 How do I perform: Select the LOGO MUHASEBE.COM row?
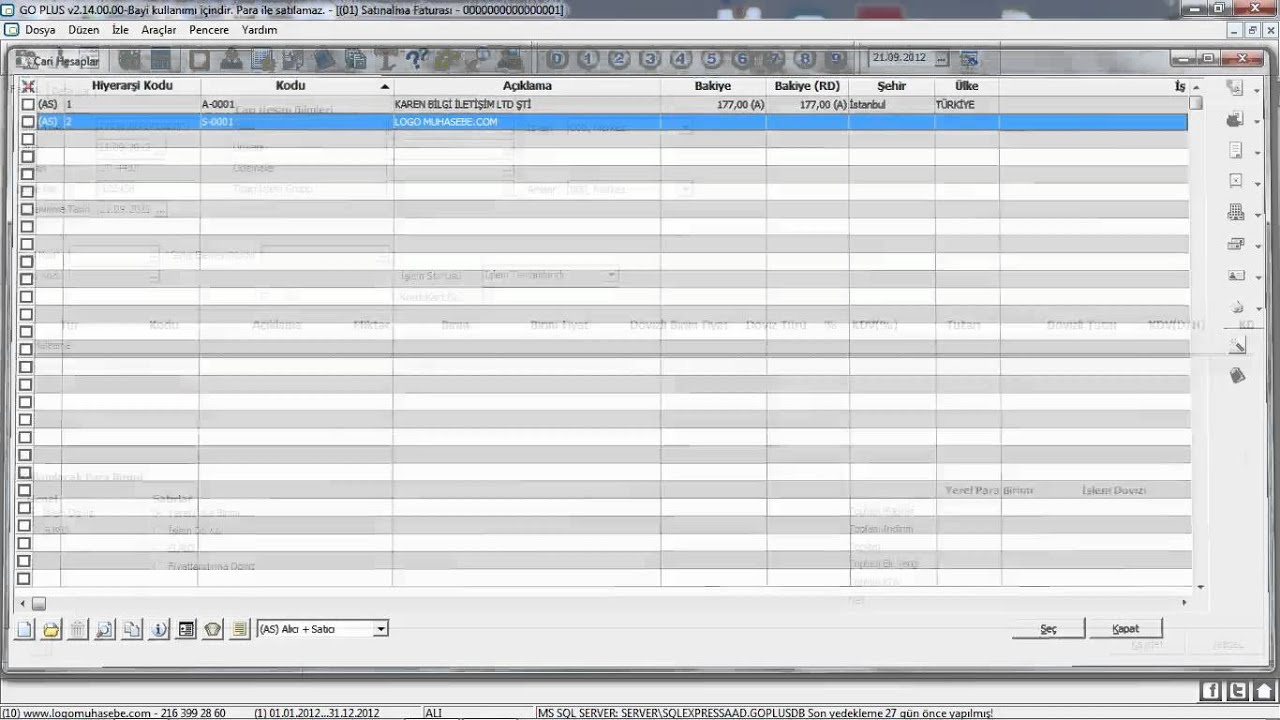pyautogui.click(x=610, y=122)
